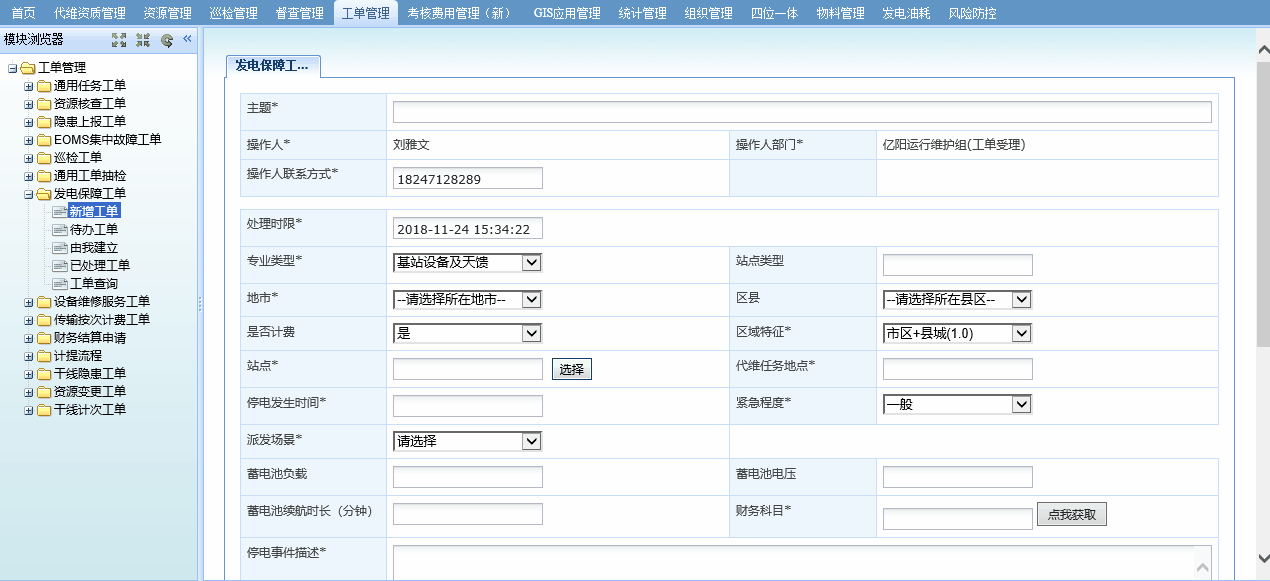The height and width of the screenshot is (581, 1270).
Task: Click the 处理时限 date field
Action: 468,228
